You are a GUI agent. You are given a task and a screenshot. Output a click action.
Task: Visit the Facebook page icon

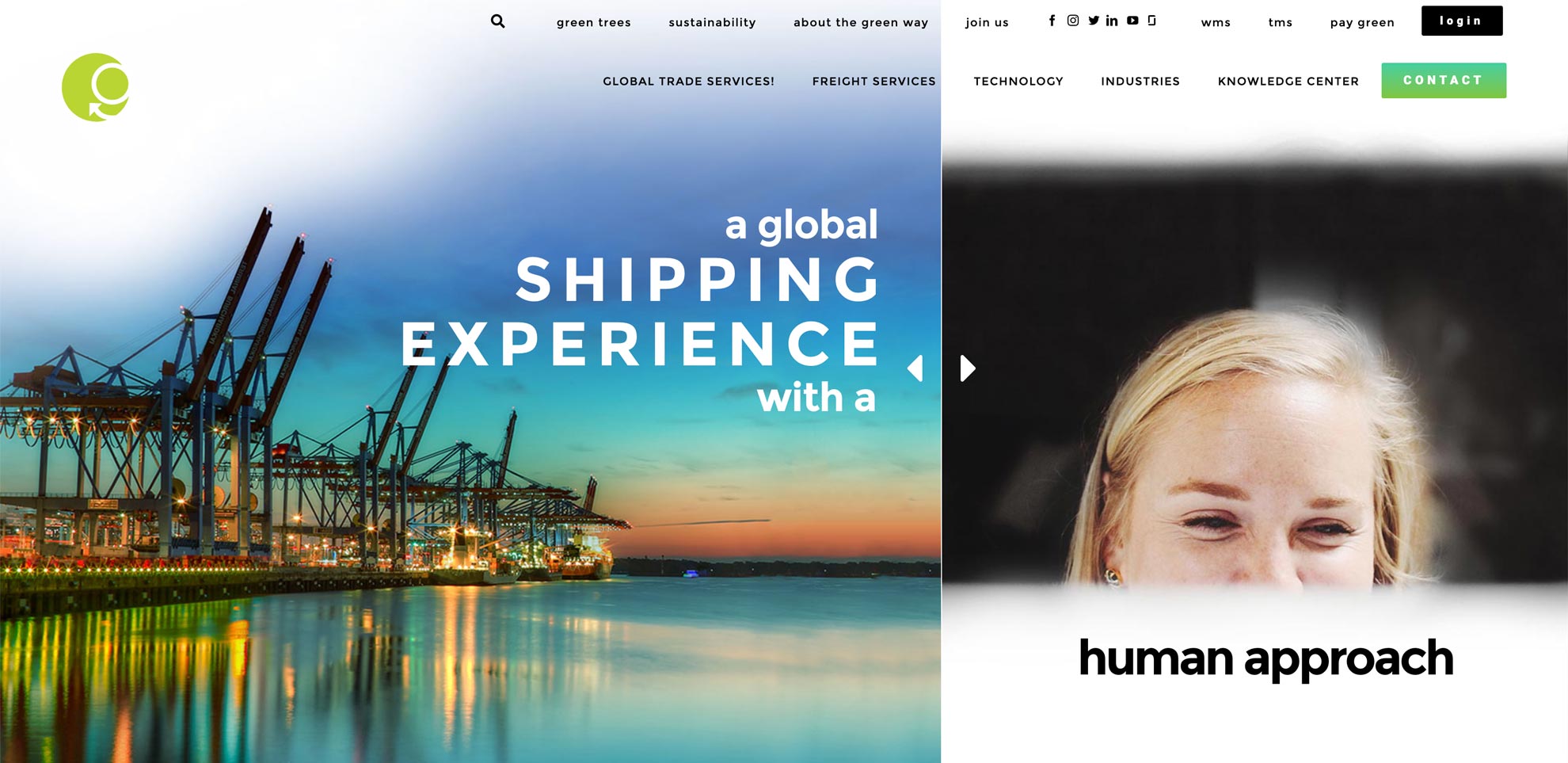coord(1052,21)
